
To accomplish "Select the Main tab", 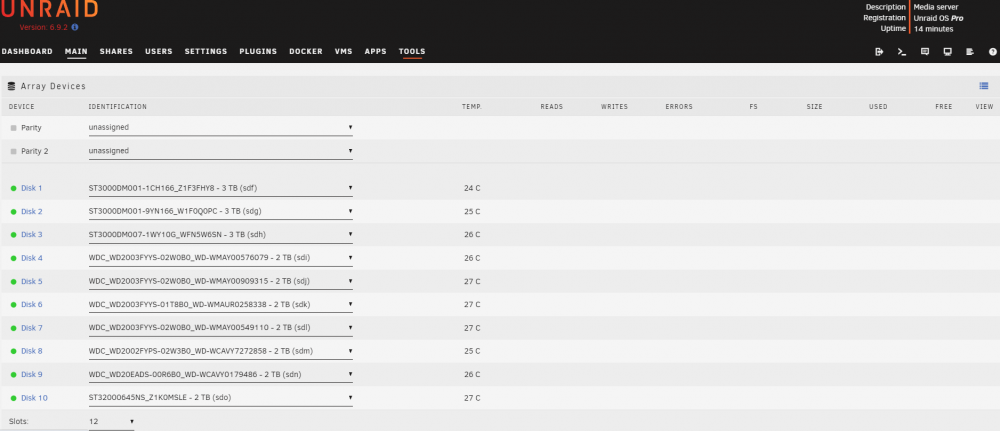I will coord(76,52).
